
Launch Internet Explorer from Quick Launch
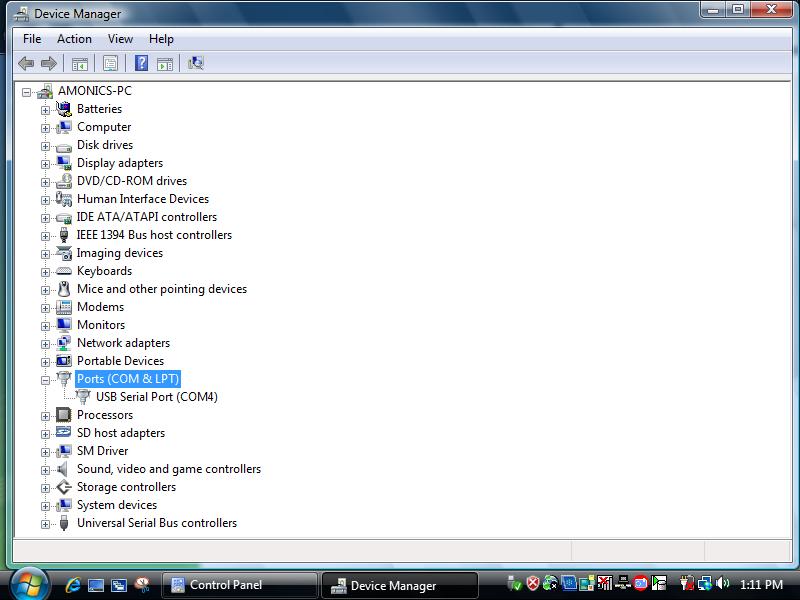click(72, 585)
